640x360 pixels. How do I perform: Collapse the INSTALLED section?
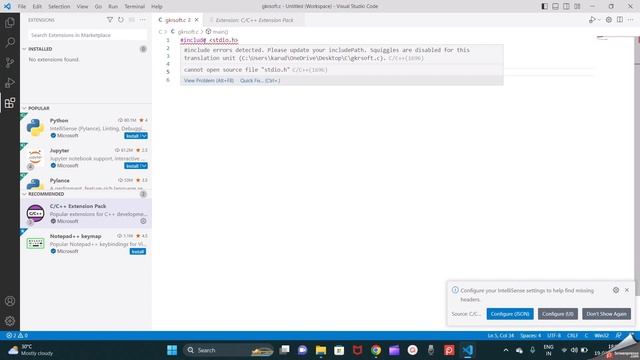(24, 49)
